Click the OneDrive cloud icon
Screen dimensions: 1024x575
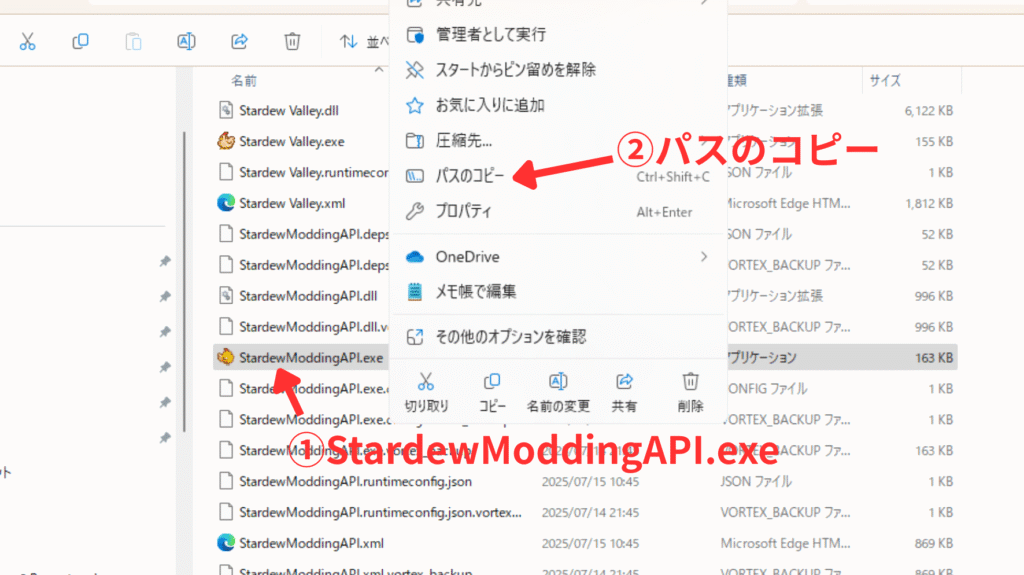(415, 257)
